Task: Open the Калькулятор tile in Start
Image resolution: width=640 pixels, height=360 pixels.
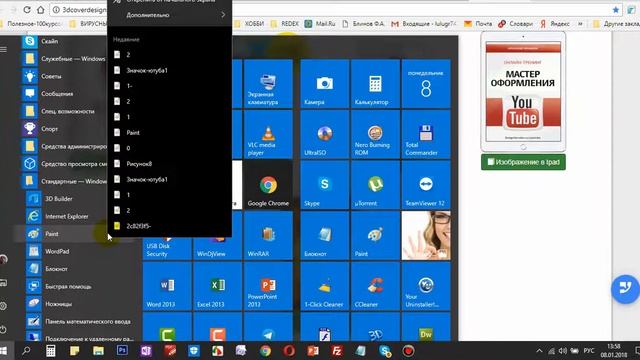Action: pos(375,84)
